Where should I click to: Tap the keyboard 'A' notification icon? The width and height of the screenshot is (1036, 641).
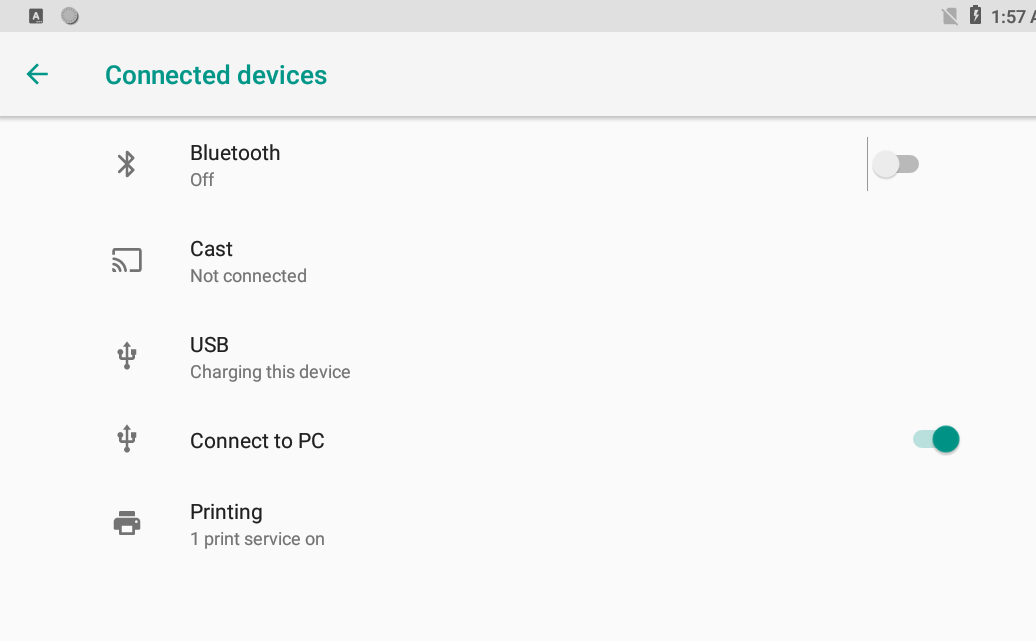coord(37,16)
